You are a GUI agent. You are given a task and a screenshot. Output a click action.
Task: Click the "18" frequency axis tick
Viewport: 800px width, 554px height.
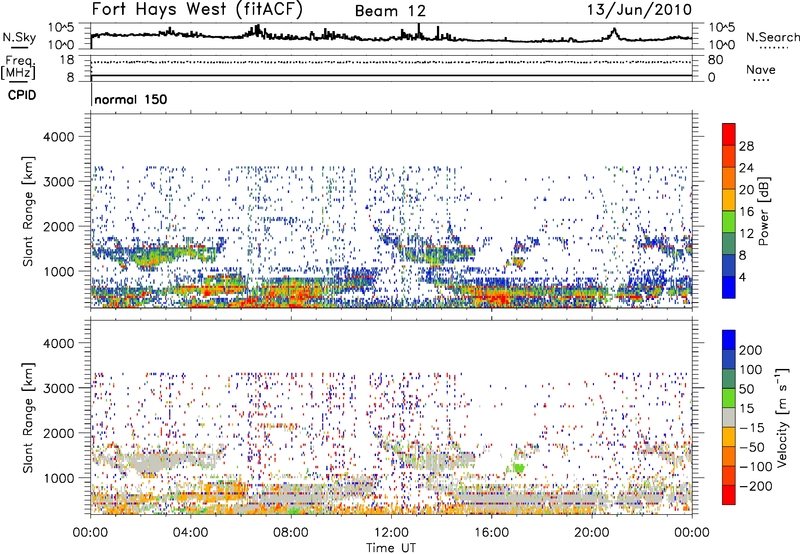tap(67, 60)
